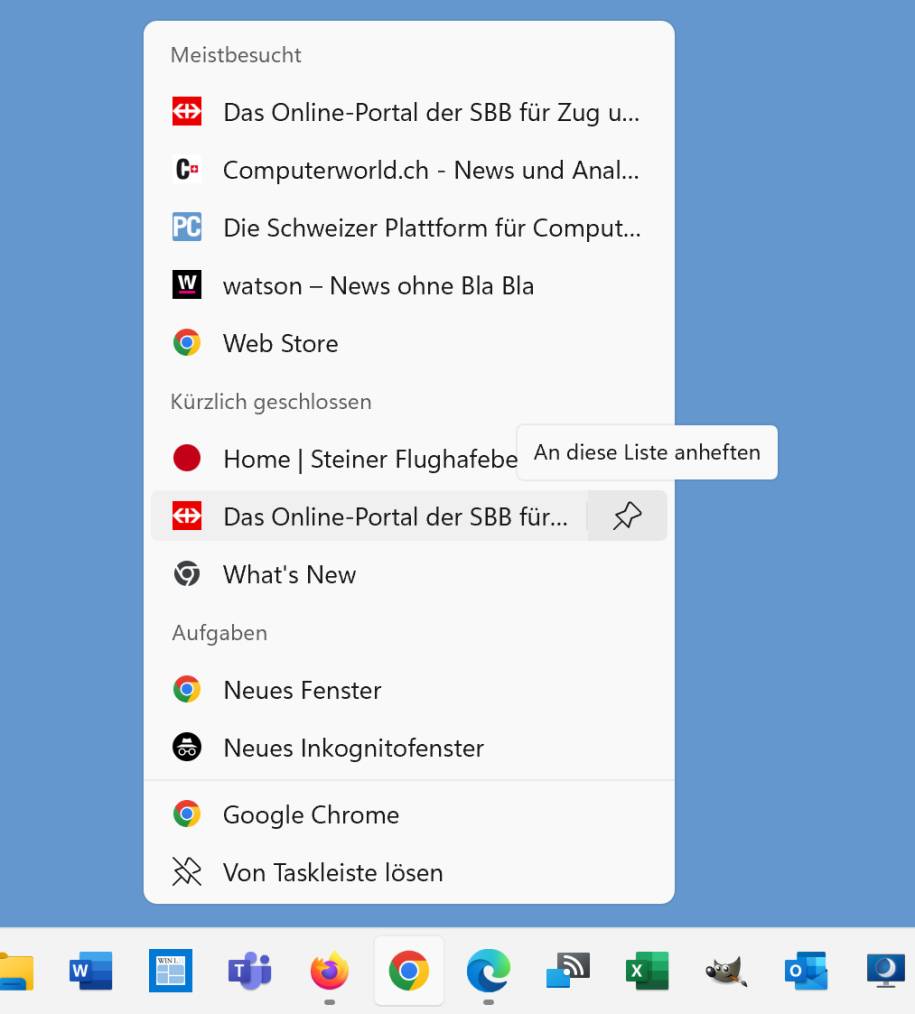This screenshot has width=915, height=1014.
Task: Click the pin icon beside the SBB entry
Action: tap(627, 516)
